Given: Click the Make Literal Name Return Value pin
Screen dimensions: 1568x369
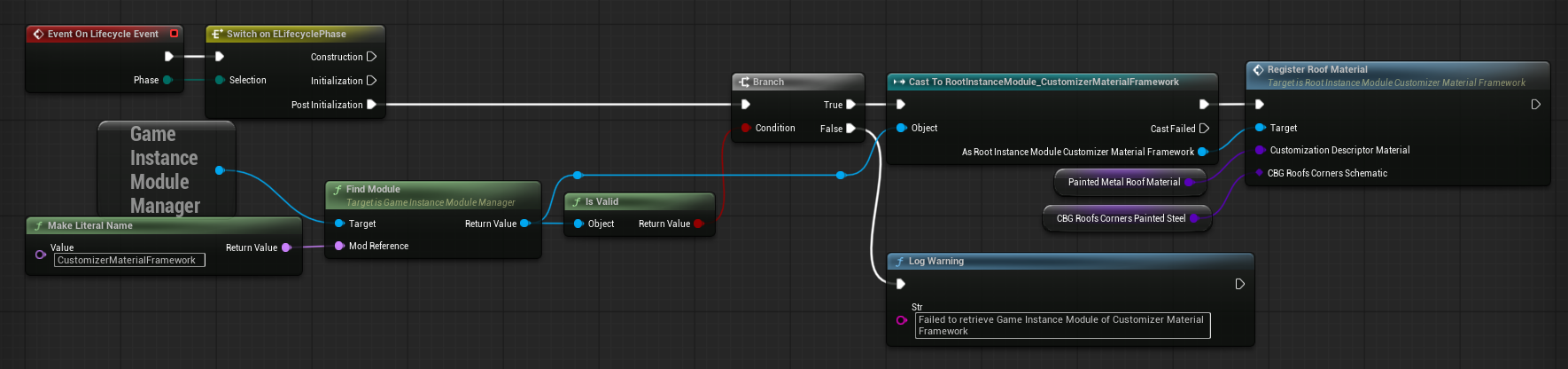Looking at the screenshot, I should (x=286, y=247).
